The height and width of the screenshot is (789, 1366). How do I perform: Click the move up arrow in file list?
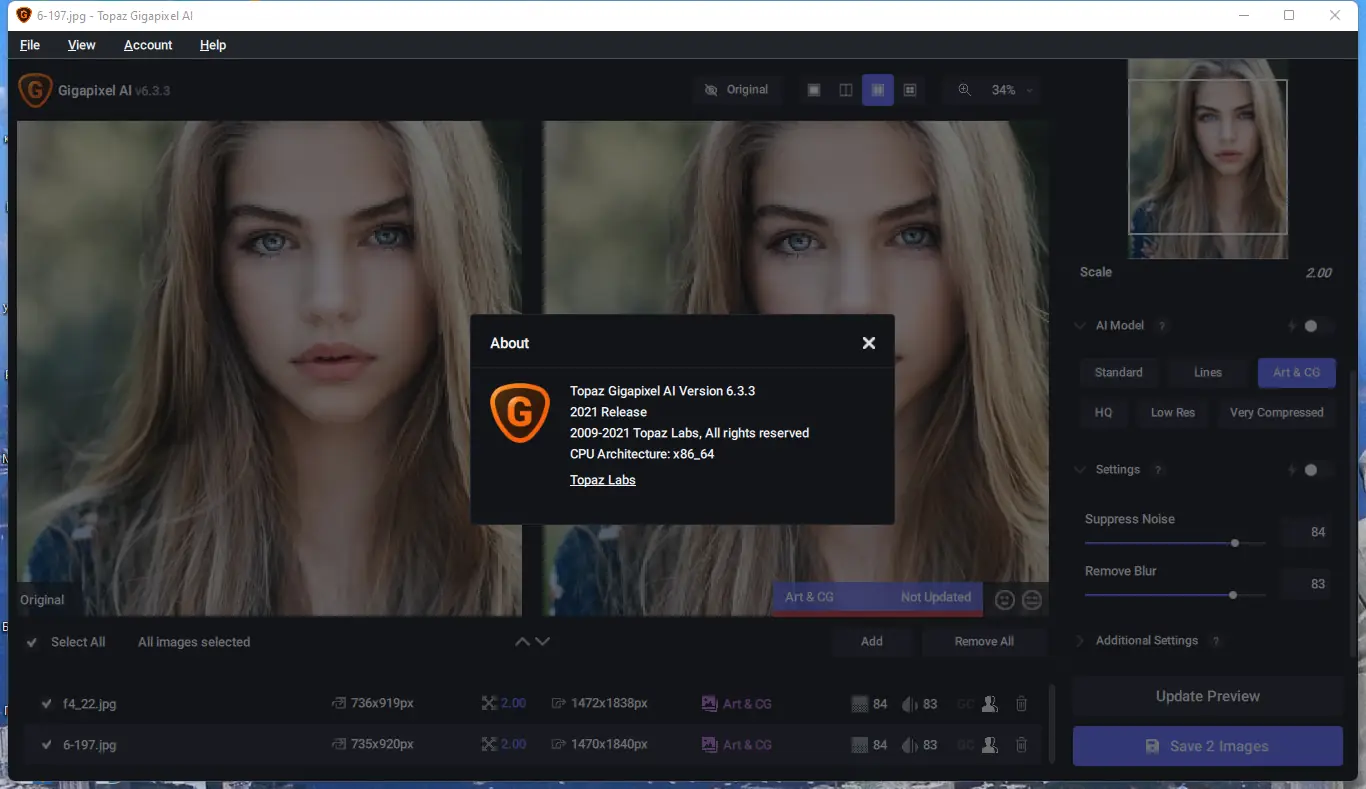coord(522,642)
